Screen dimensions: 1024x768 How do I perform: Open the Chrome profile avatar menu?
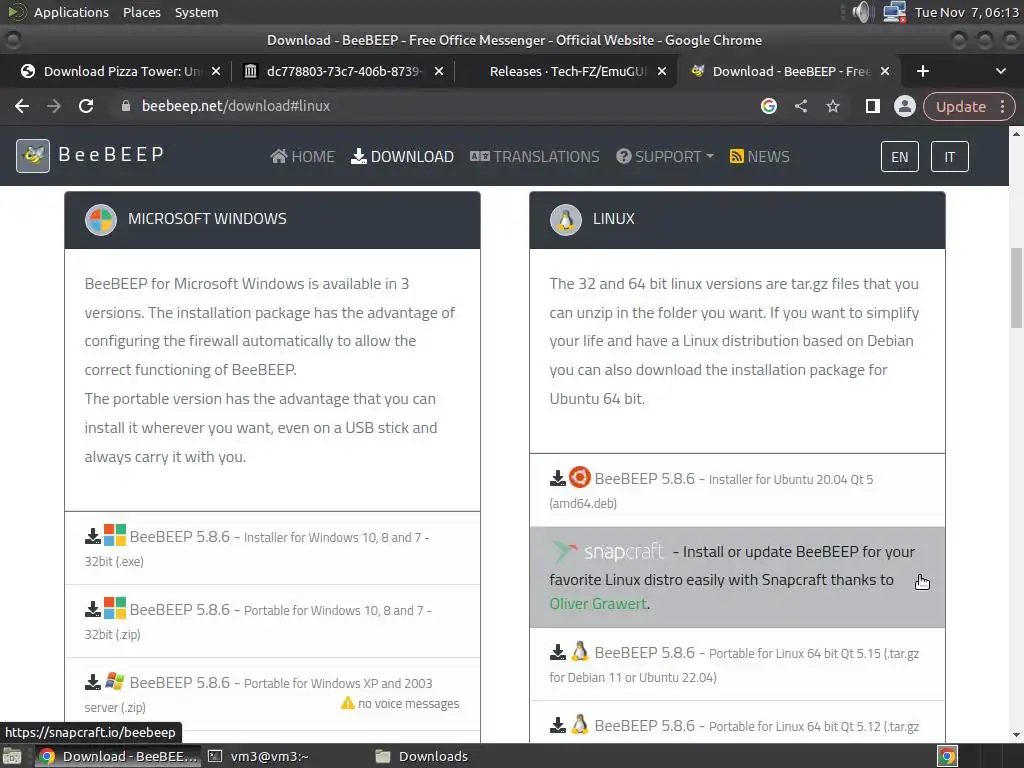(x=904, y=106)
